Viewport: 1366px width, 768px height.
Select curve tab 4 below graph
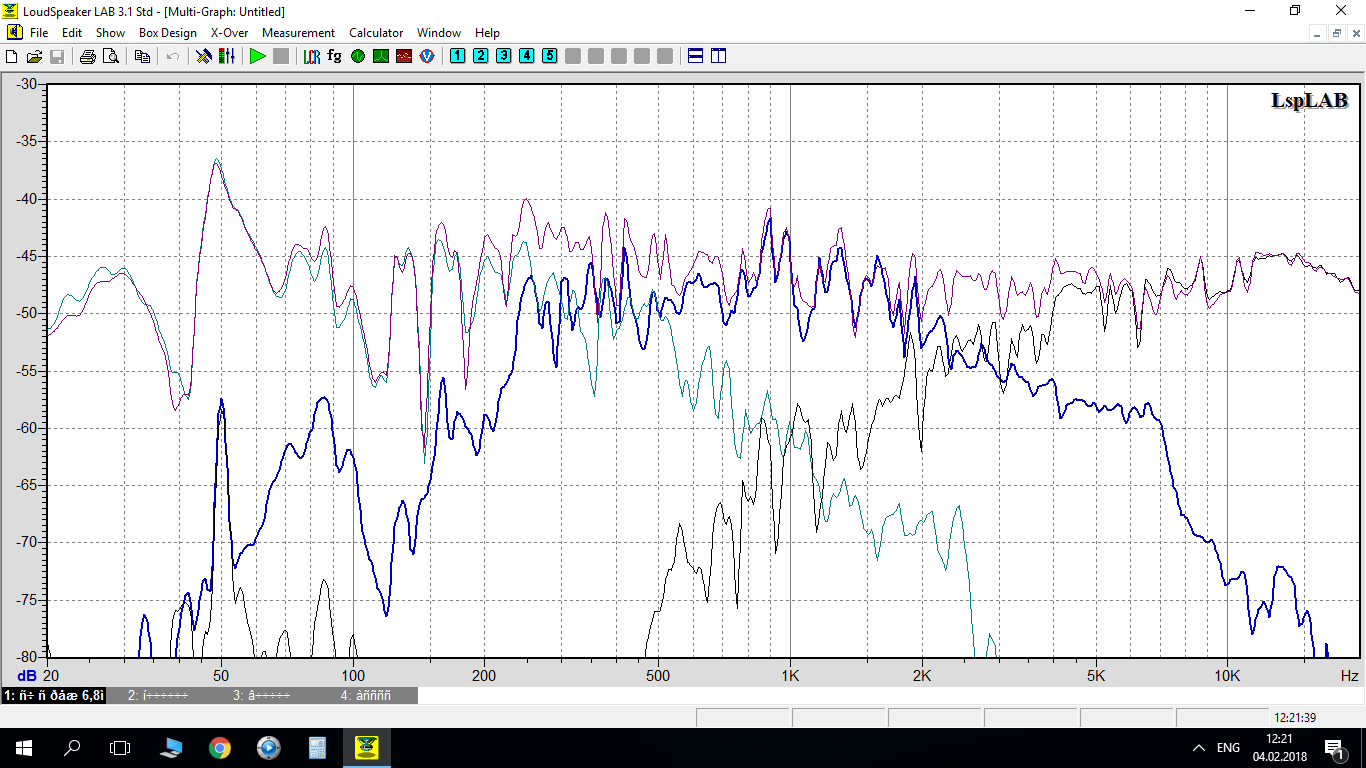366,695
